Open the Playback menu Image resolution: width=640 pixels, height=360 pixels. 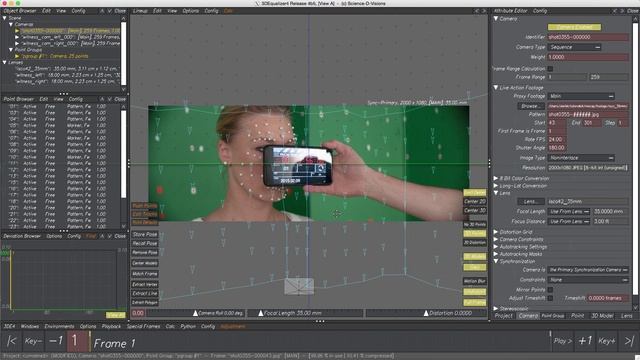(x=111, y=327)
